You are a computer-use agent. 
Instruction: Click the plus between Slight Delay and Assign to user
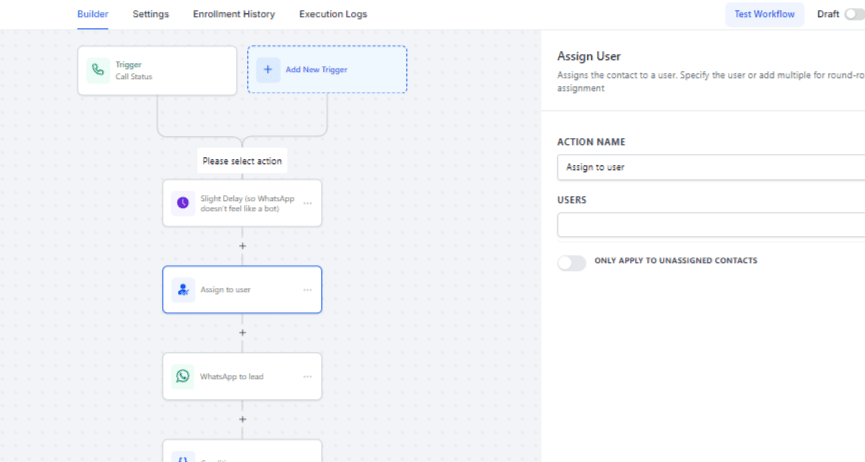242,246
